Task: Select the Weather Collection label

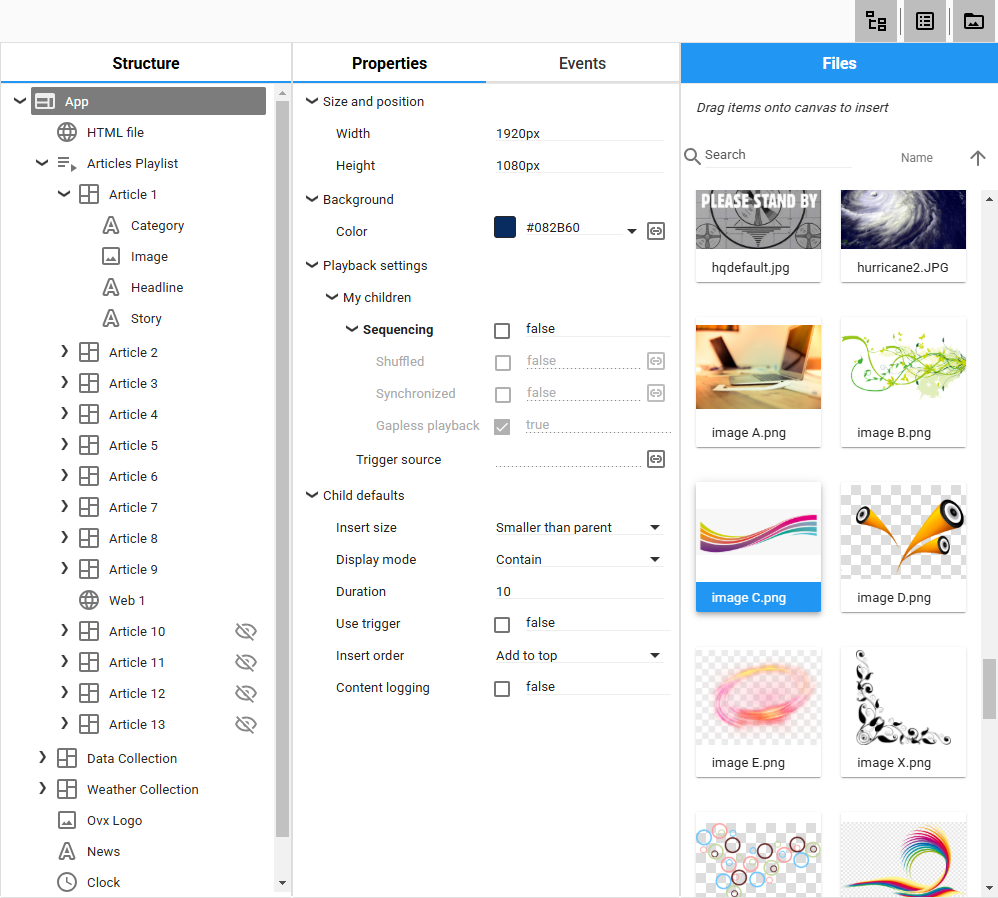Action: click(x=143, y=789)
